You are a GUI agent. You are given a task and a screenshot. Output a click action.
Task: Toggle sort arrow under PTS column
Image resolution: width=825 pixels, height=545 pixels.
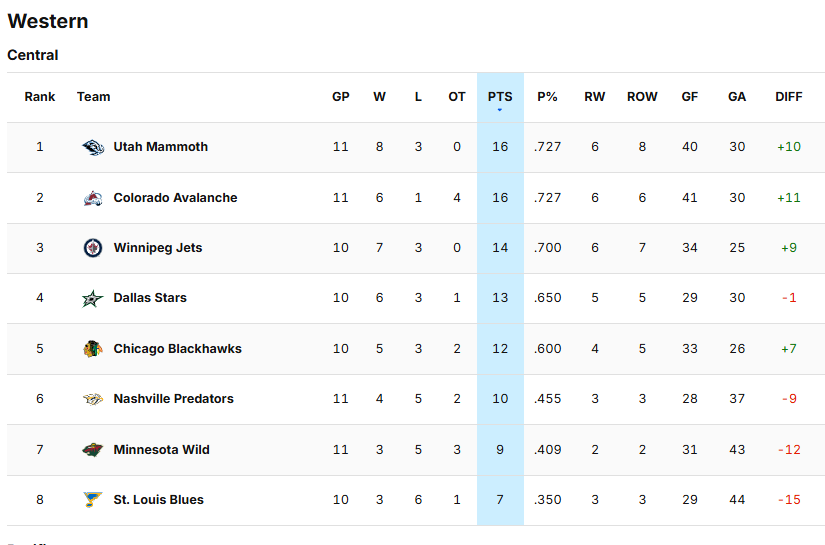[x=500, y=109]
